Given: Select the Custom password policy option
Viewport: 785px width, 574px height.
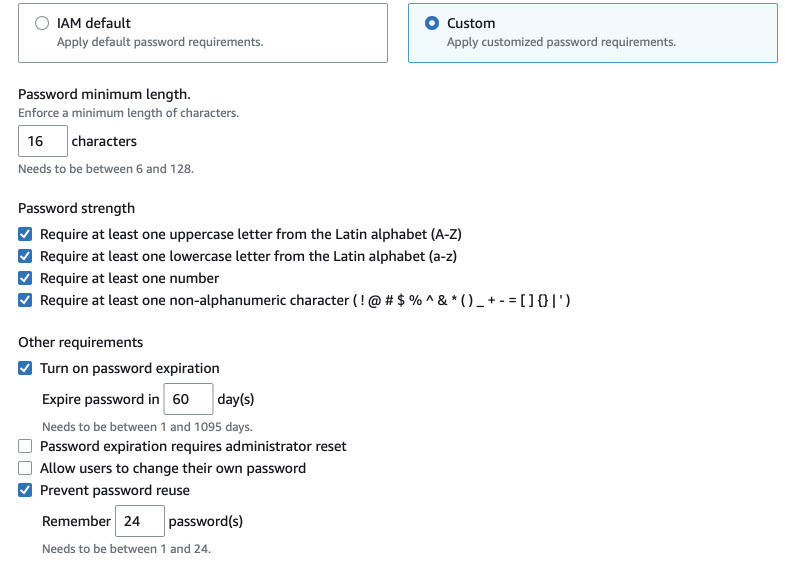Looking at the screenshot, I should [x=432, y=23].
